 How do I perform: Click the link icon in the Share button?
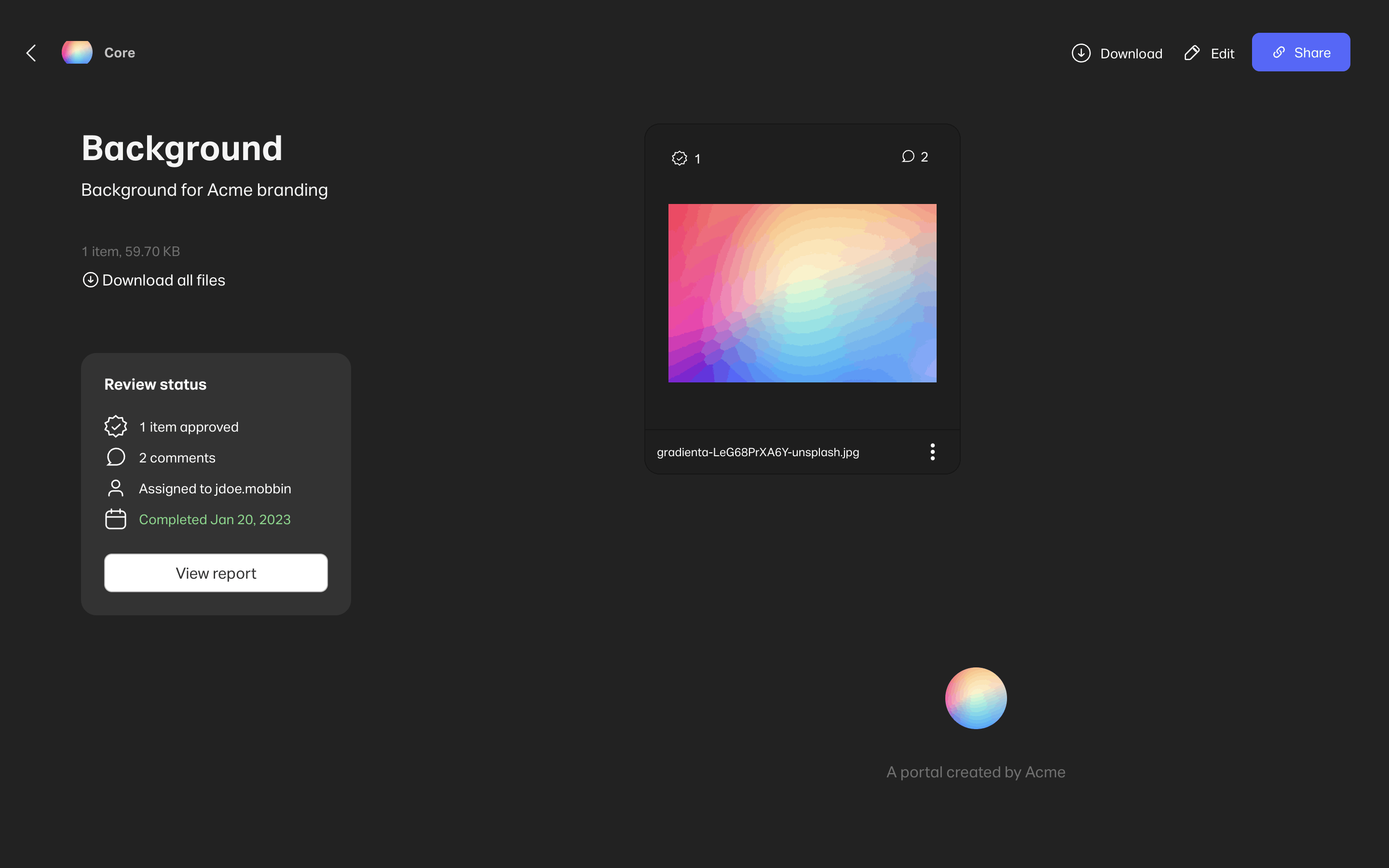[x=1279, y=52]
